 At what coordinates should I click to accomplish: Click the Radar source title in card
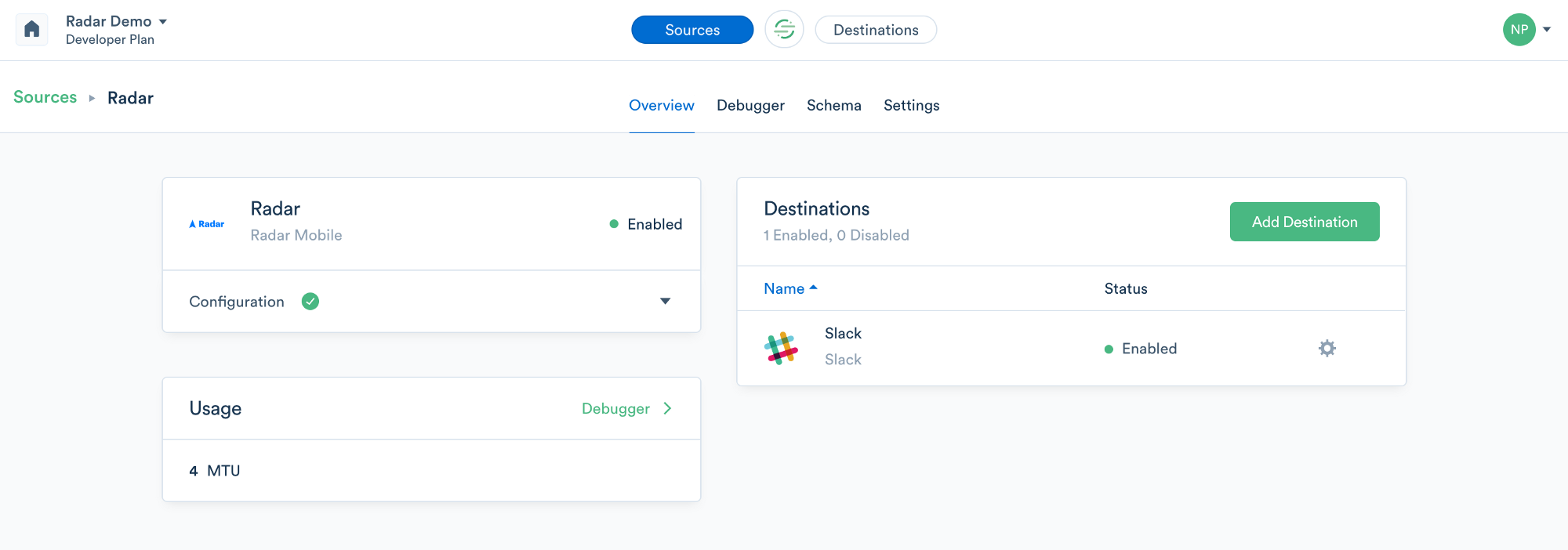coord(275,208)
